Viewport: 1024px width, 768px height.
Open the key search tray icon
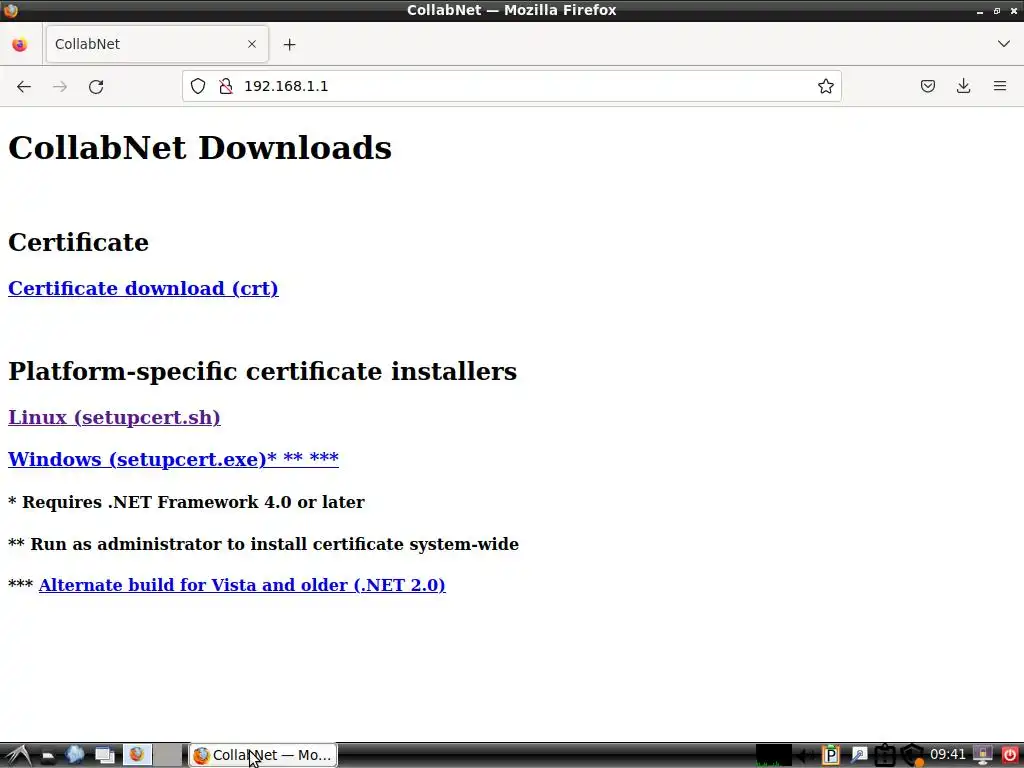pyautogui.click(x=859, y=756)
